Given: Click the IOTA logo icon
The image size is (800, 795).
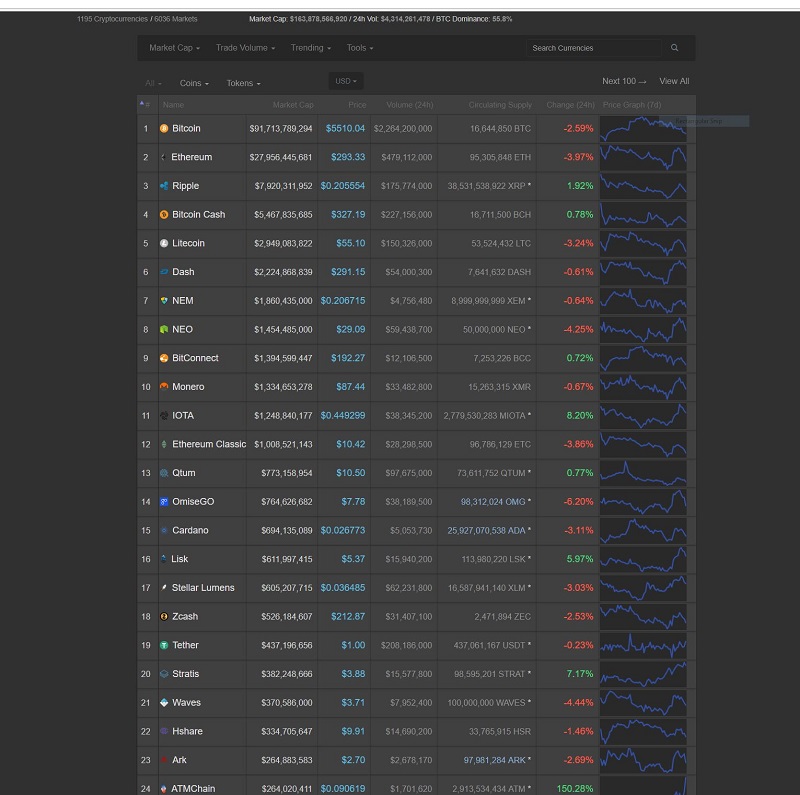Looking at the screenshot, I should 164,415.
